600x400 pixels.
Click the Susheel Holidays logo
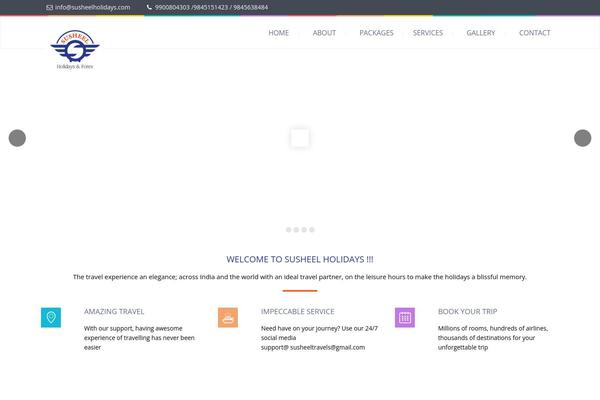tap(75, 49)
